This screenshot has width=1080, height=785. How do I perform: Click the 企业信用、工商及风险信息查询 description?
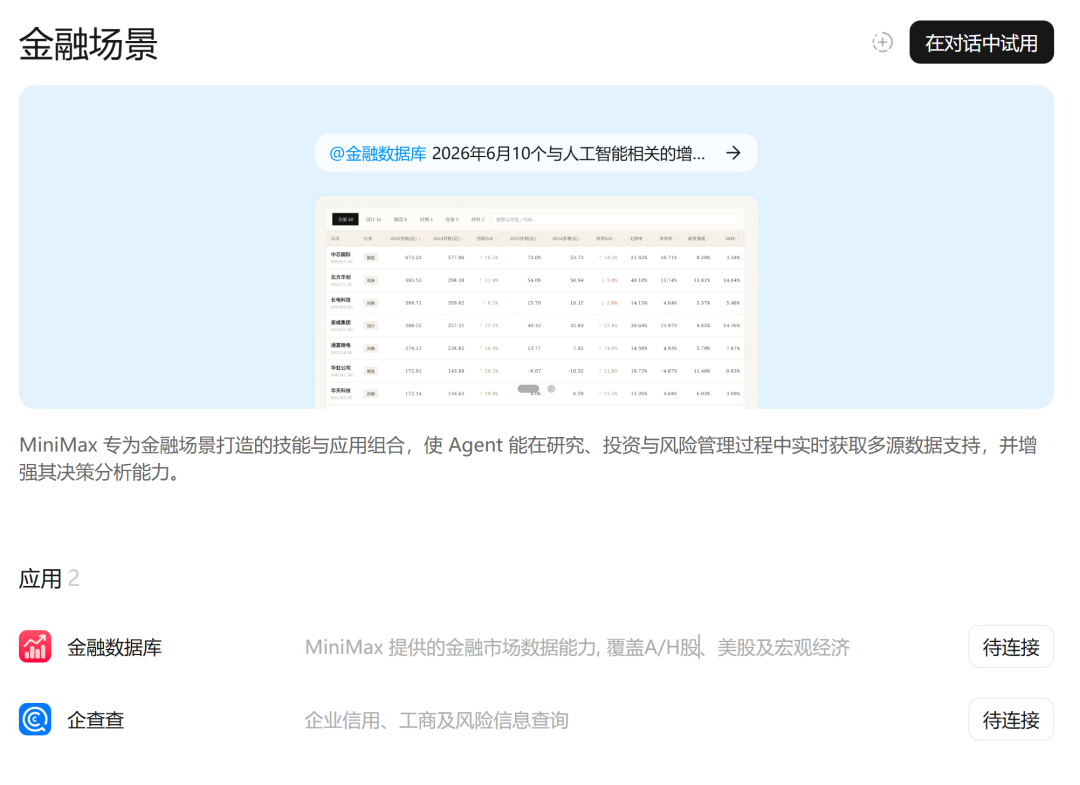(x=437, y=720)
